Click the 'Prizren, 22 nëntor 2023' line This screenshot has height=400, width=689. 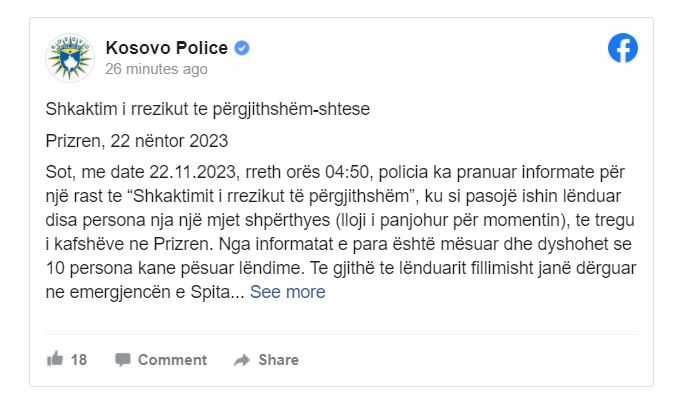(137, 141)
